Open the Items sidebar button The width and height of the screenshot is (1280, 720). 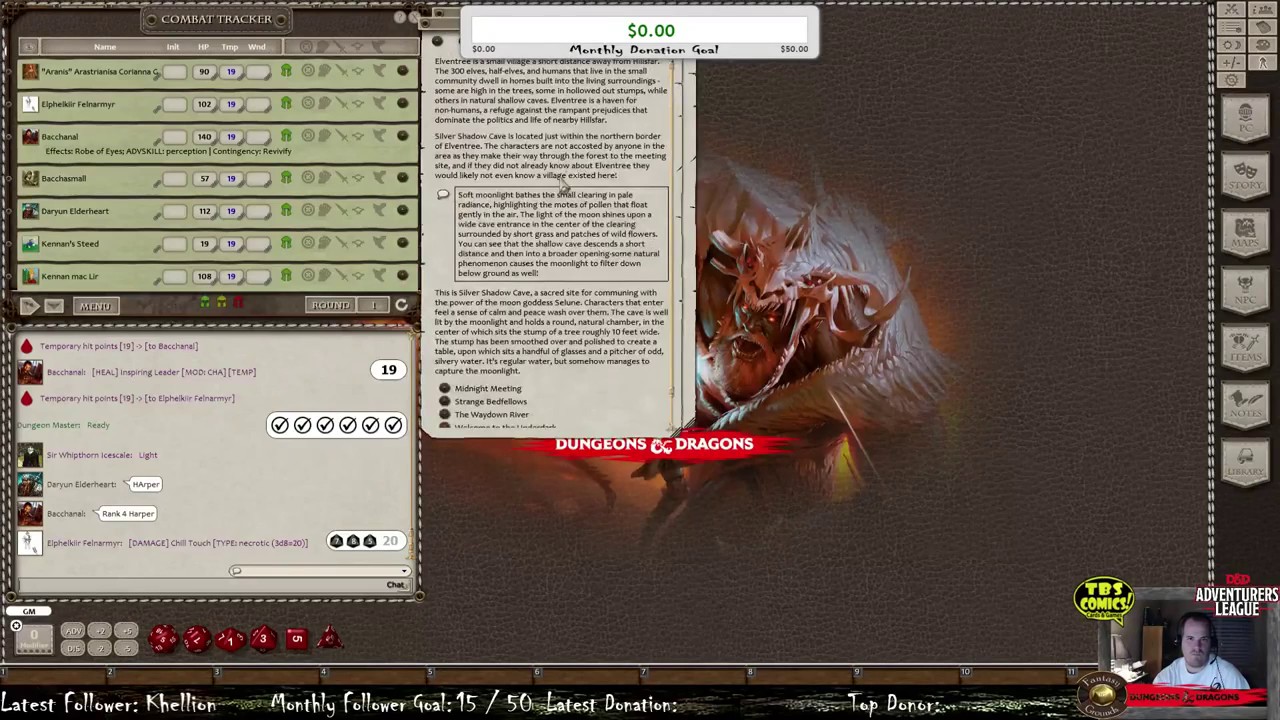click(1245, 347)
